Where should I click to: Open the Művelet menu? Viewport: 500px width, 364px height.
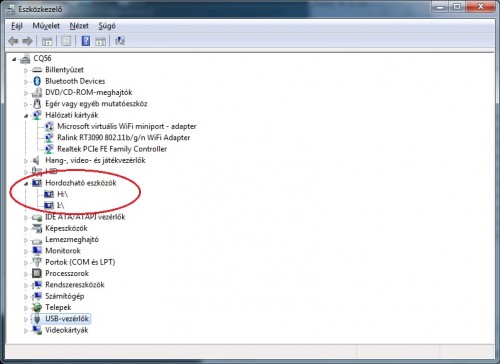[46, 26]
